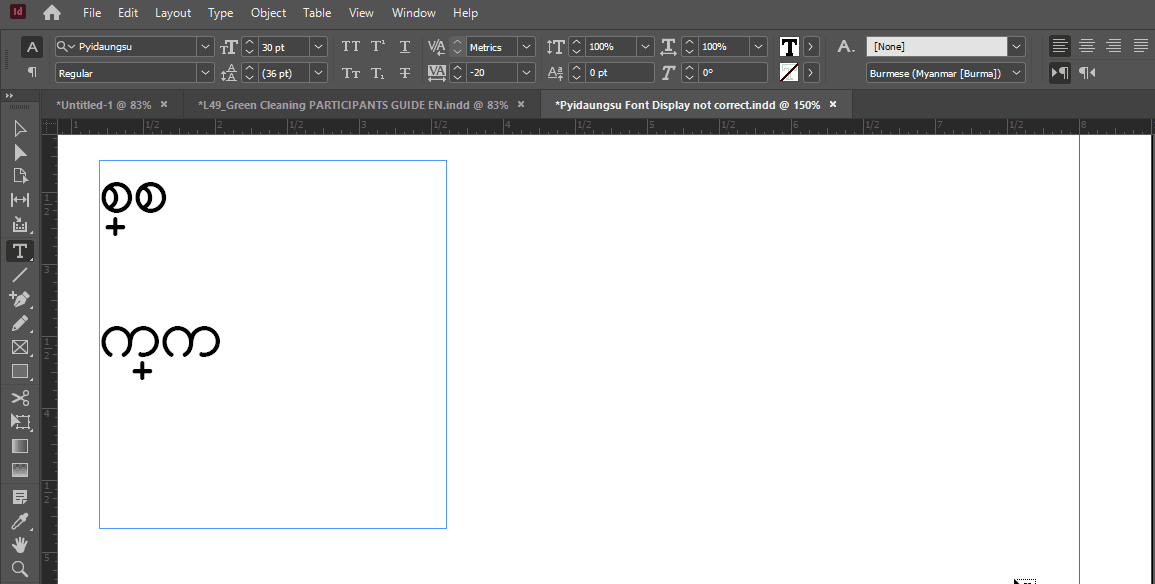This screenshot has height=584, width=1155.
Task: Select the Note tool
Action: pyautogui.click(x=20, y=498)
